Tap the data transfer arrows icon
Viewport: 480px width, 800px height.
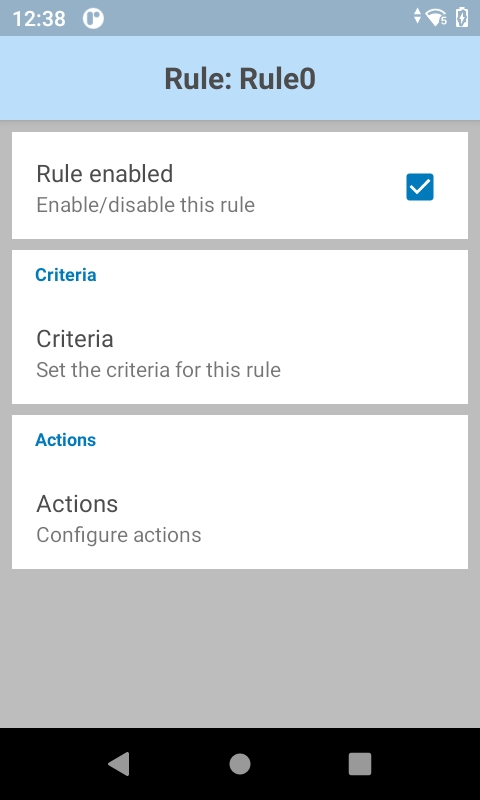(x=417, y=16)
